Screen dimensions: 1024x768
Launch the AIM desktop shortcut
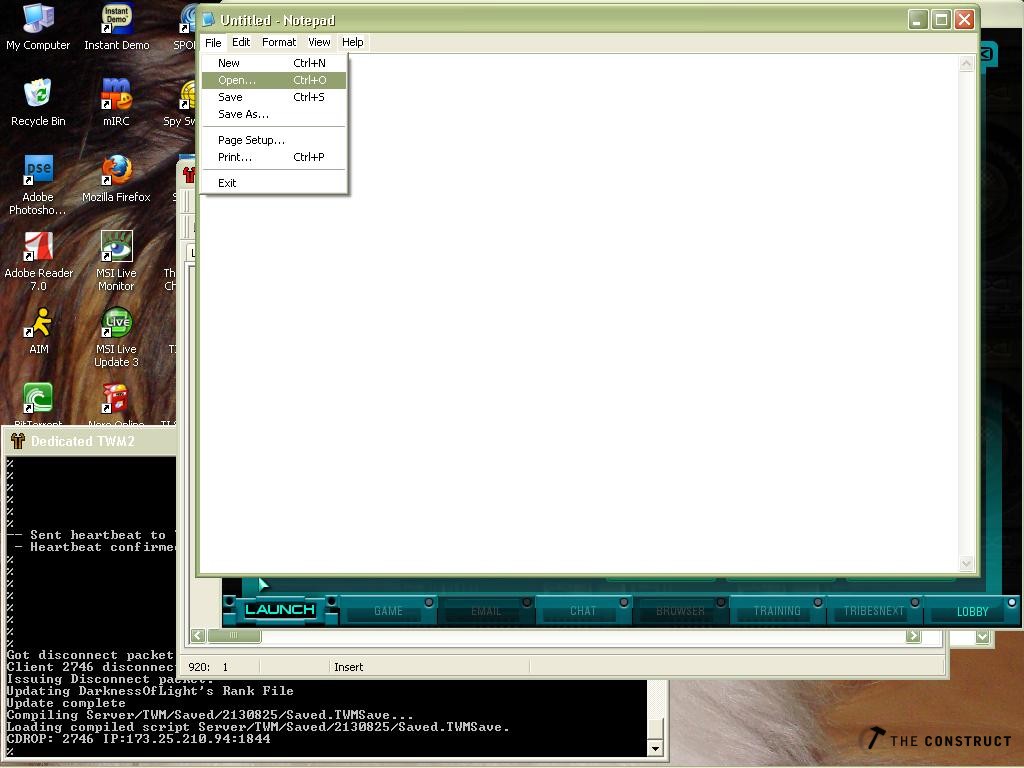pyautogui.click(x=38, y=331)
